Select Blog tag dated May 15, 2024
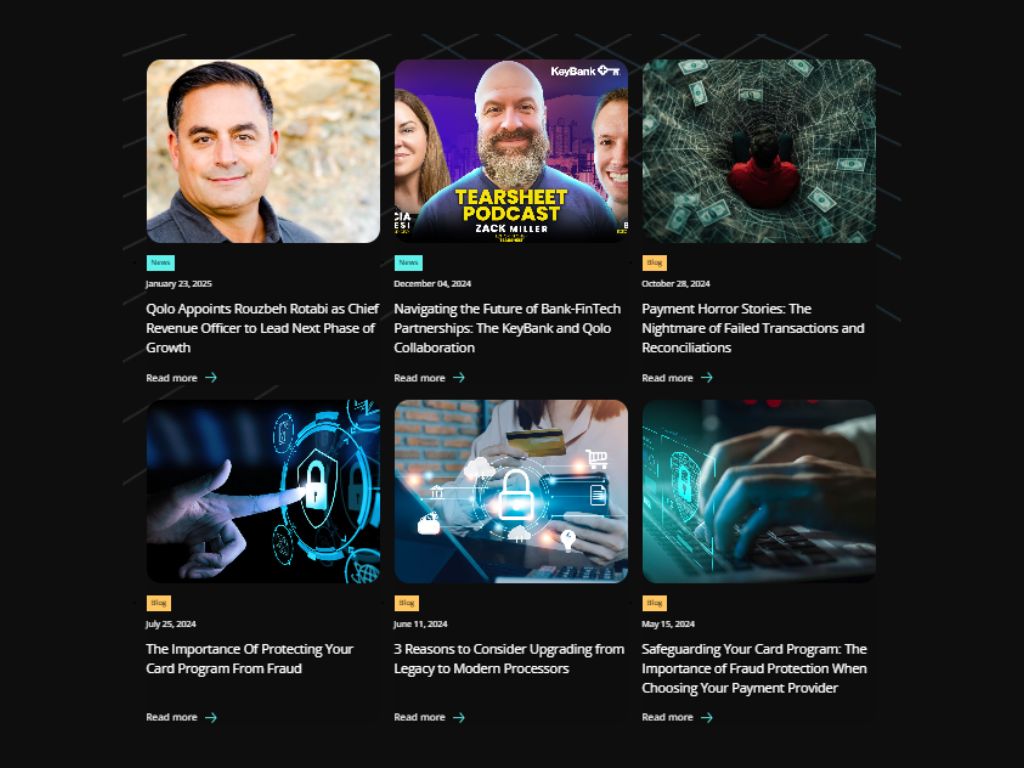Image resolution: width=1024 pixels, height=768 pixels. pos(654,603)
